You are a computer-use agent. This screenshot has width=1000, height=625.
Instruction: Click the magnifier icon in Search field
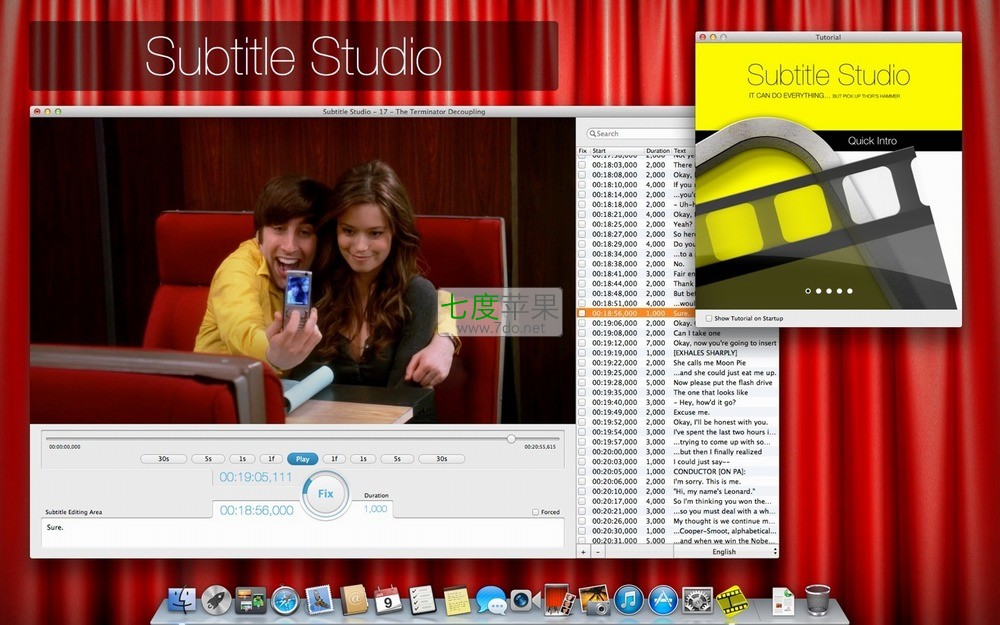point(592,133)
